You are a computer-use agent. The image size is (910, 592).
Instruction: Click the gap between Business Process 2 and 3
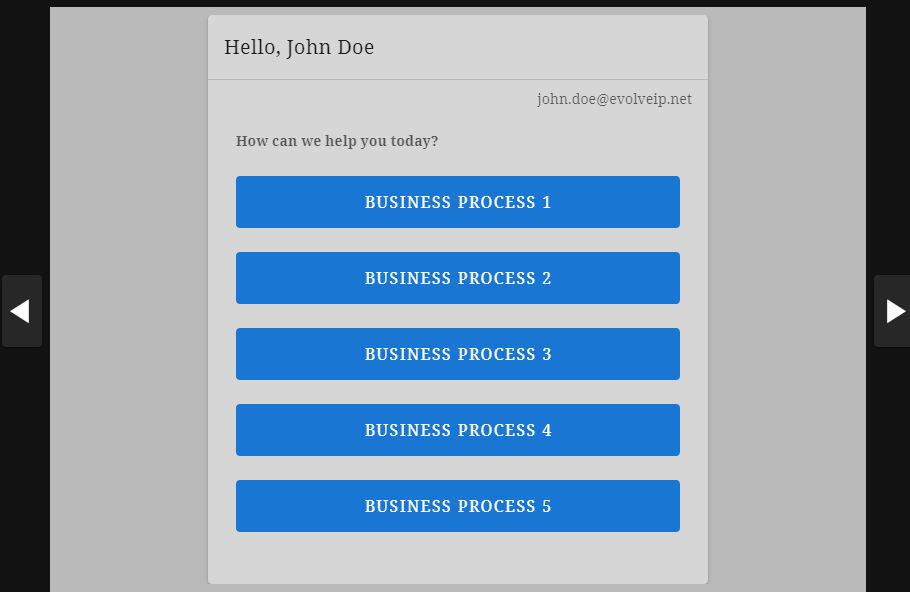click(457, 316)
